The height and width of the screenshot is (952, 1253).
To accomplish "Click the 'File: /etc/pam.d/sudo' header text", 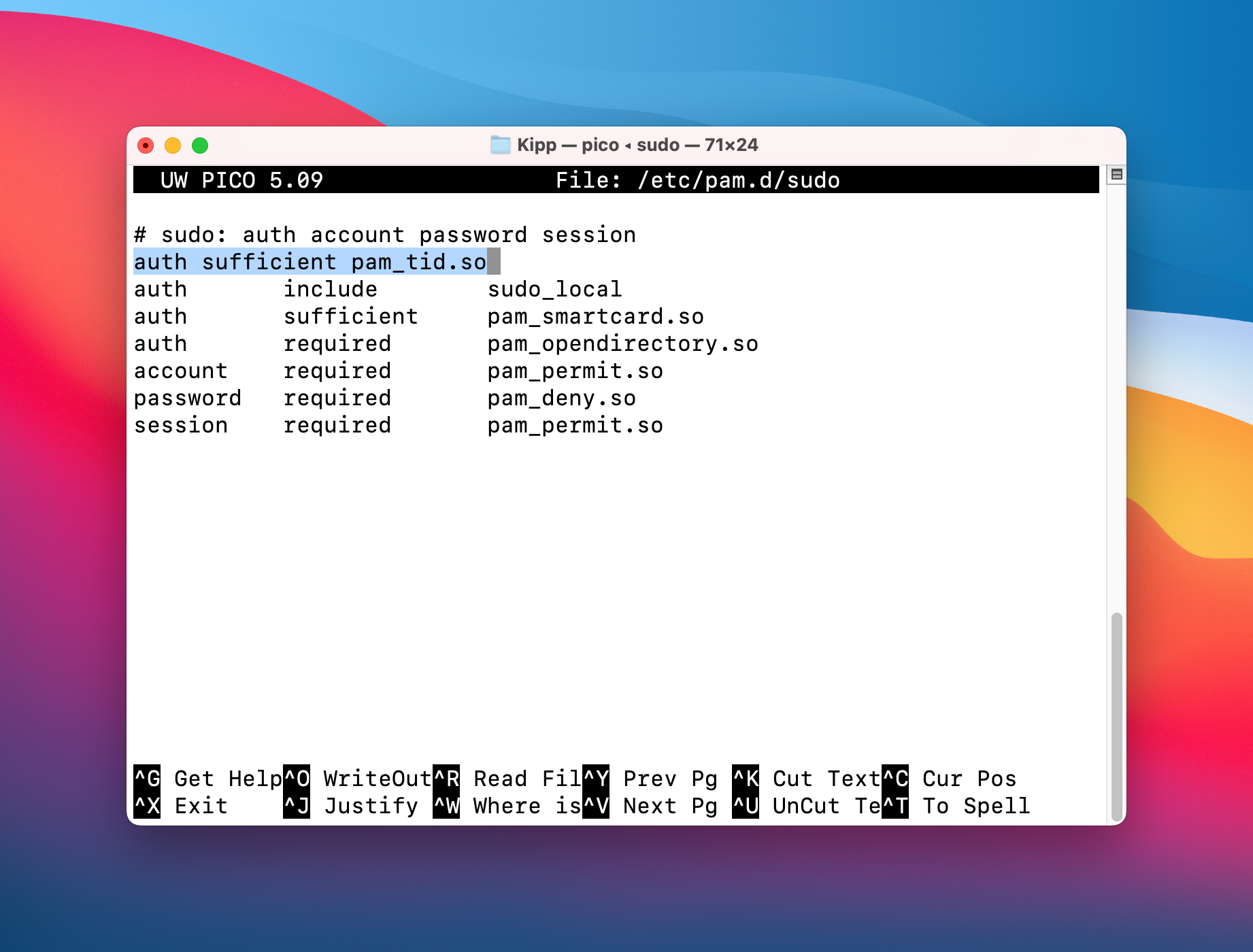I will tap(698, 180).
